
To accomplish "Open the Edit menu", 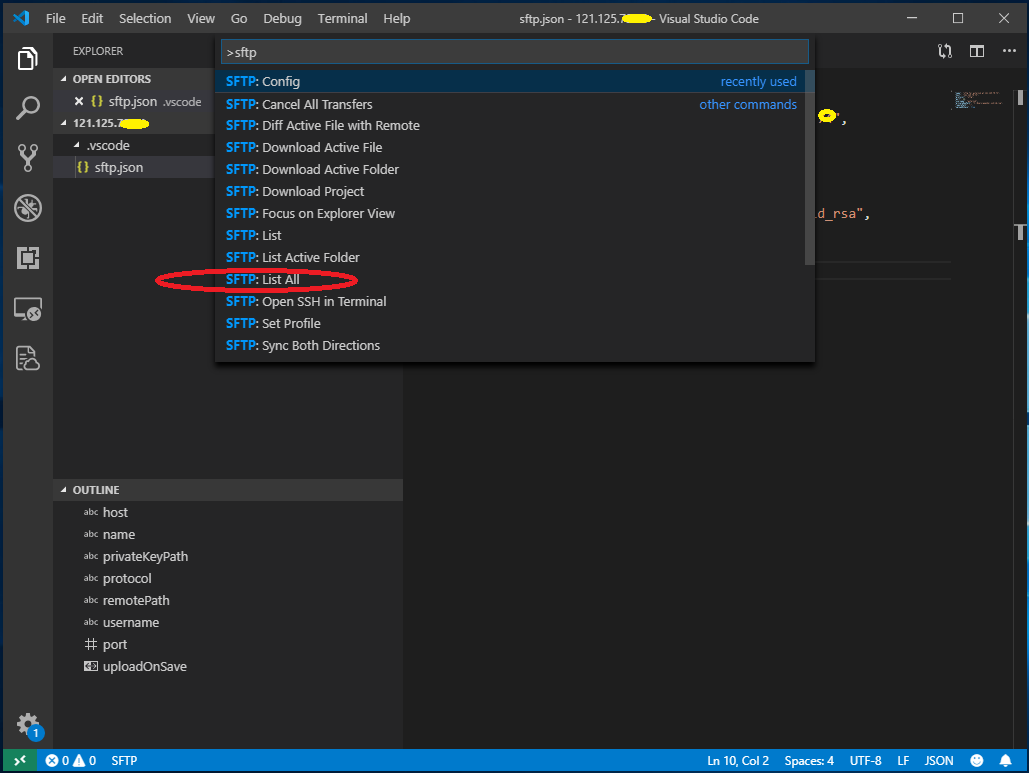I will tap(92, 18).
